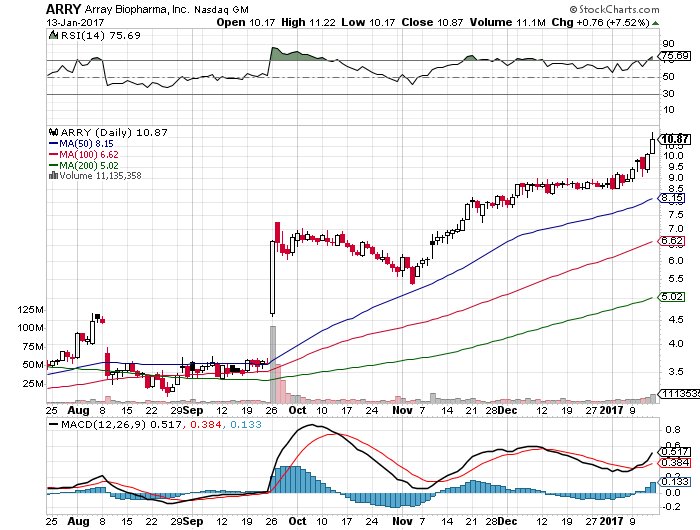Click 'Oct' on the price chart date axis
Screen dimensions: 700x530
pyautogui.click(x=297, y=410)
